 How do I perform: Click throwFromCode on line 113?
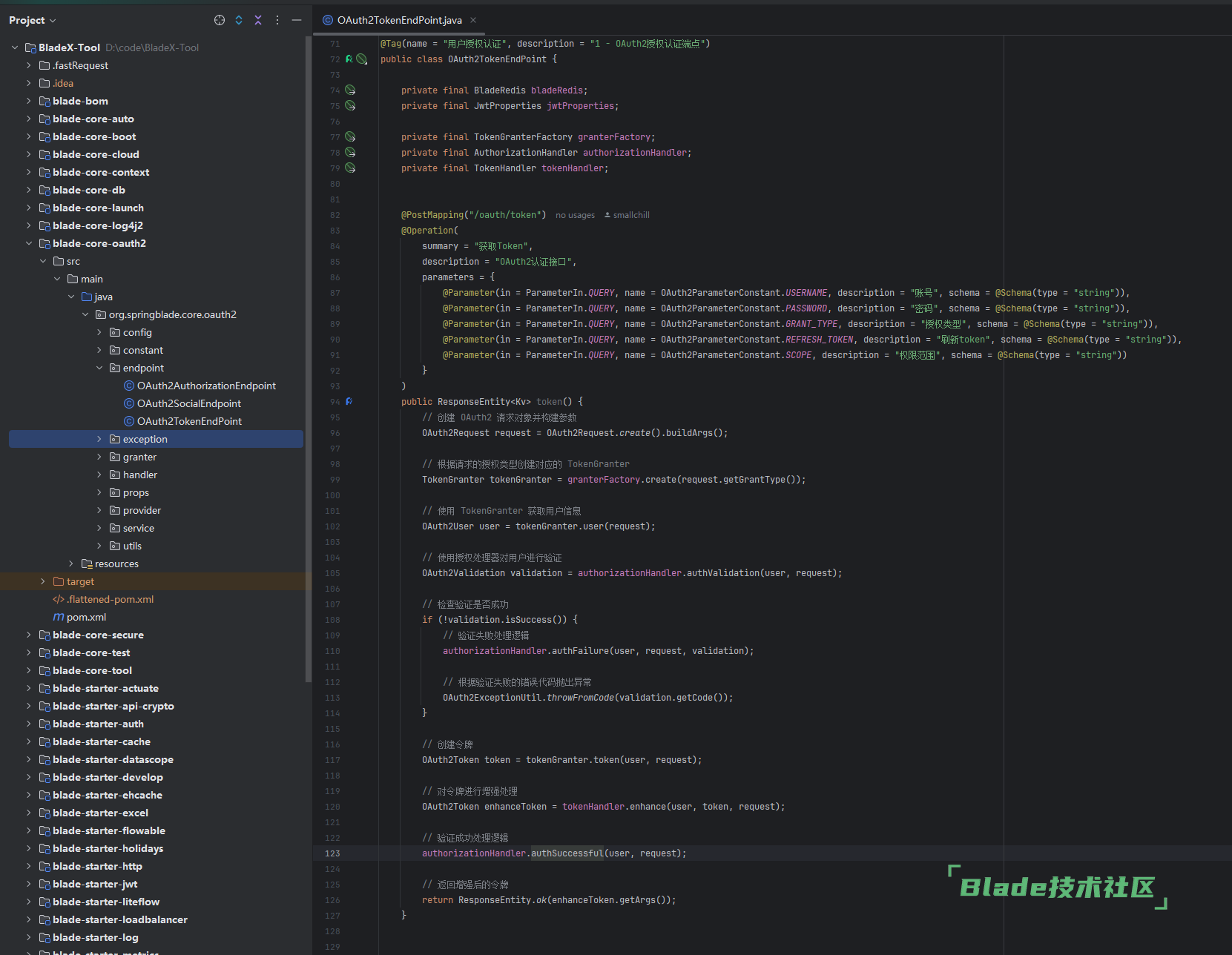point(581,698)
